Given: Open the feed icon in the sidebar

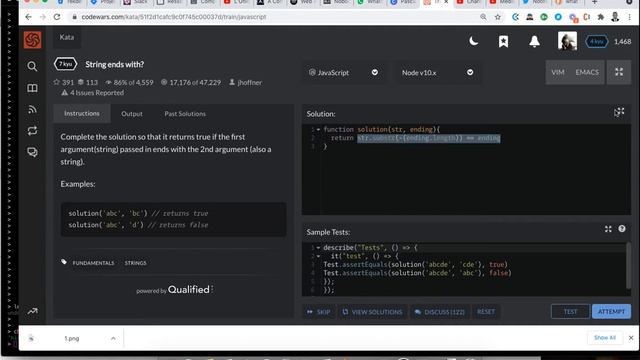Looking at the screenshot, I should click(32, 109).
